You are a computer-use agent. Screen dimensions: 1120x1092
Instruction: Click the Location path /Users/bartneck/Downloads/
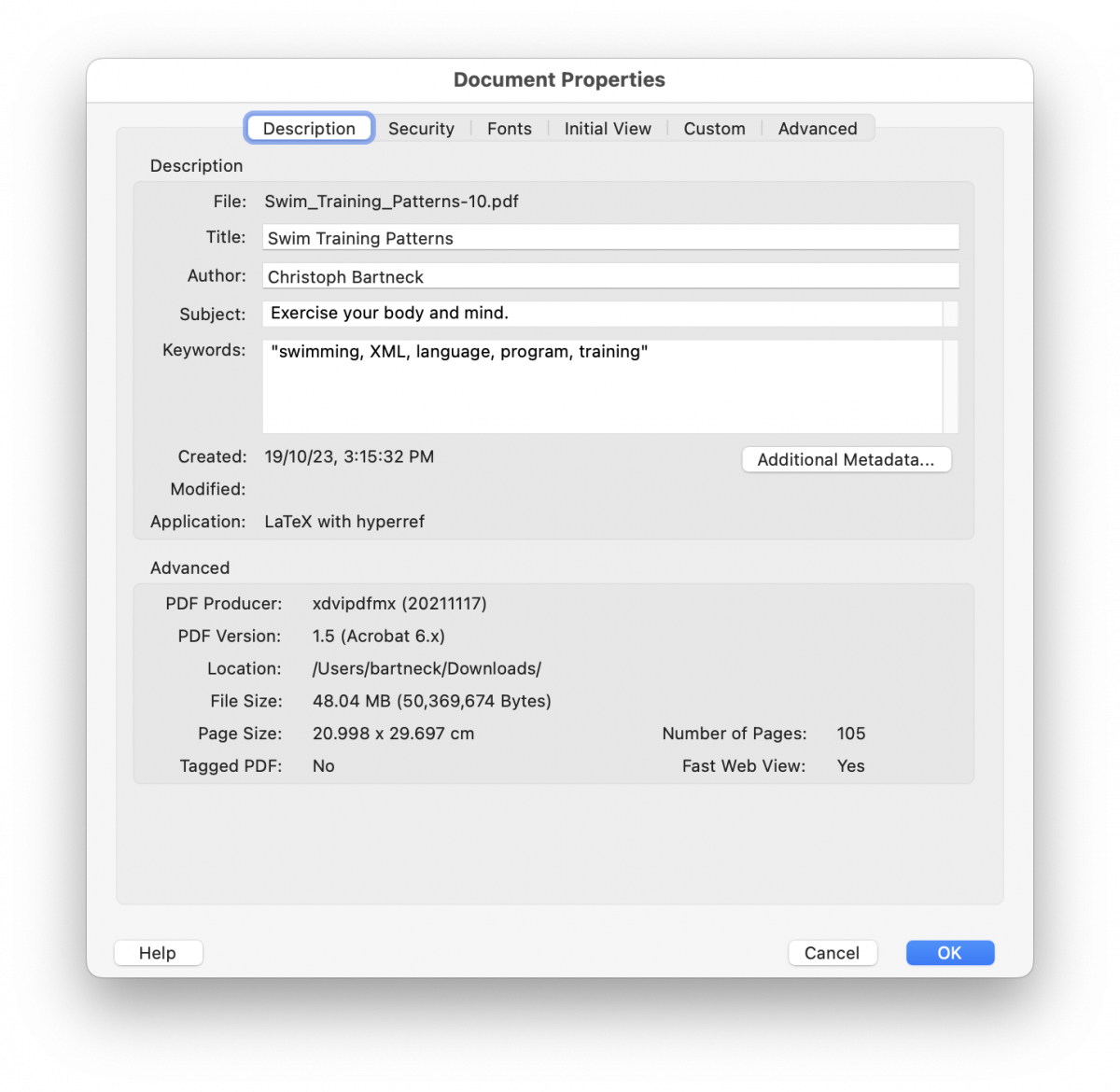pyautogui.click(x=427, y=668)
